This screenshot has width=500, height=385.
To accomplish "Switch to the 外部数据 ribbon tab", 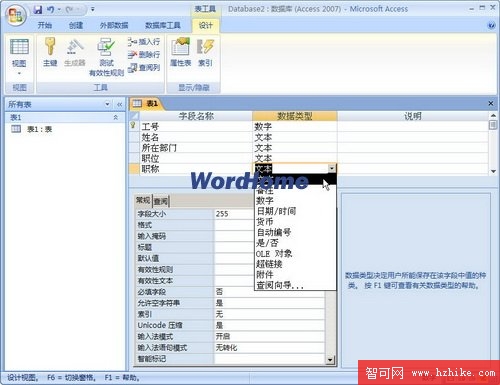I will click(x=114, y=25).
